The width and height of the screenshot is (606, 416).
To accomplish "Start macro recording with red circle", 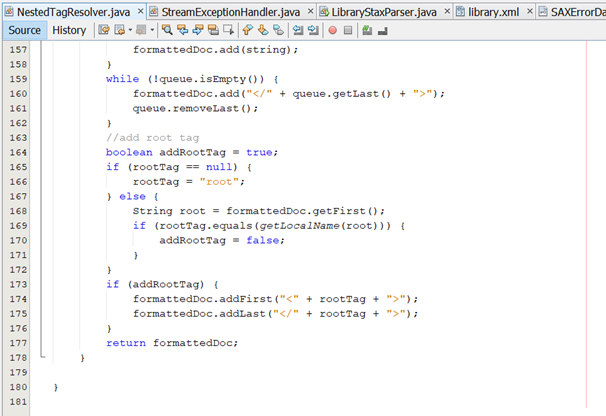I will (x=332, y=30).
